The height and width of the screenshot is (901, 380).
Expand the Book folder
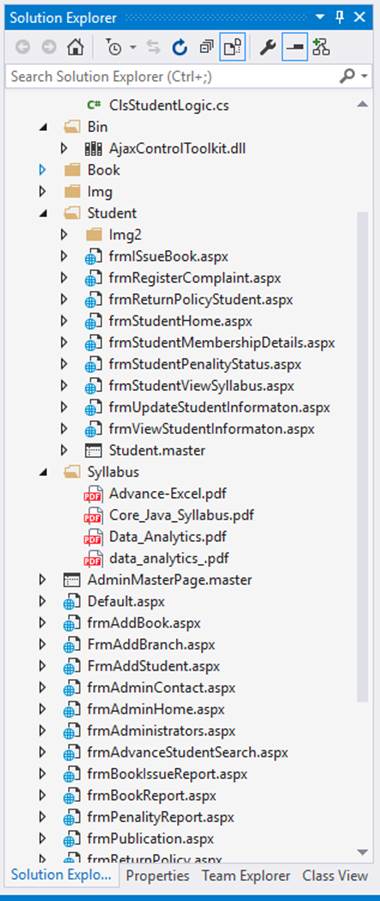[41, 170]
